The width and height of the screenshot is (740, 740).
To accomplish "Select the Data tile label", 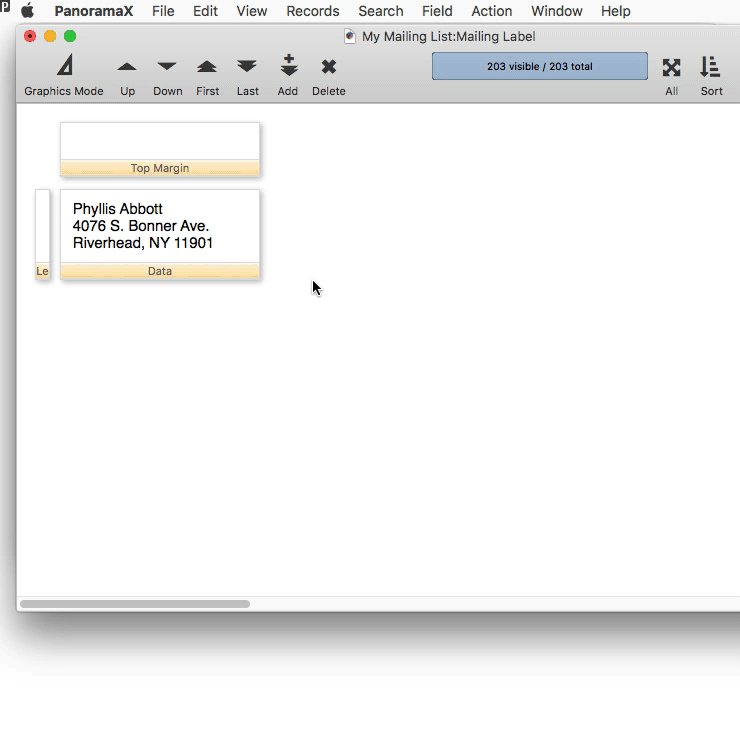I will click(x=160, y=271).
